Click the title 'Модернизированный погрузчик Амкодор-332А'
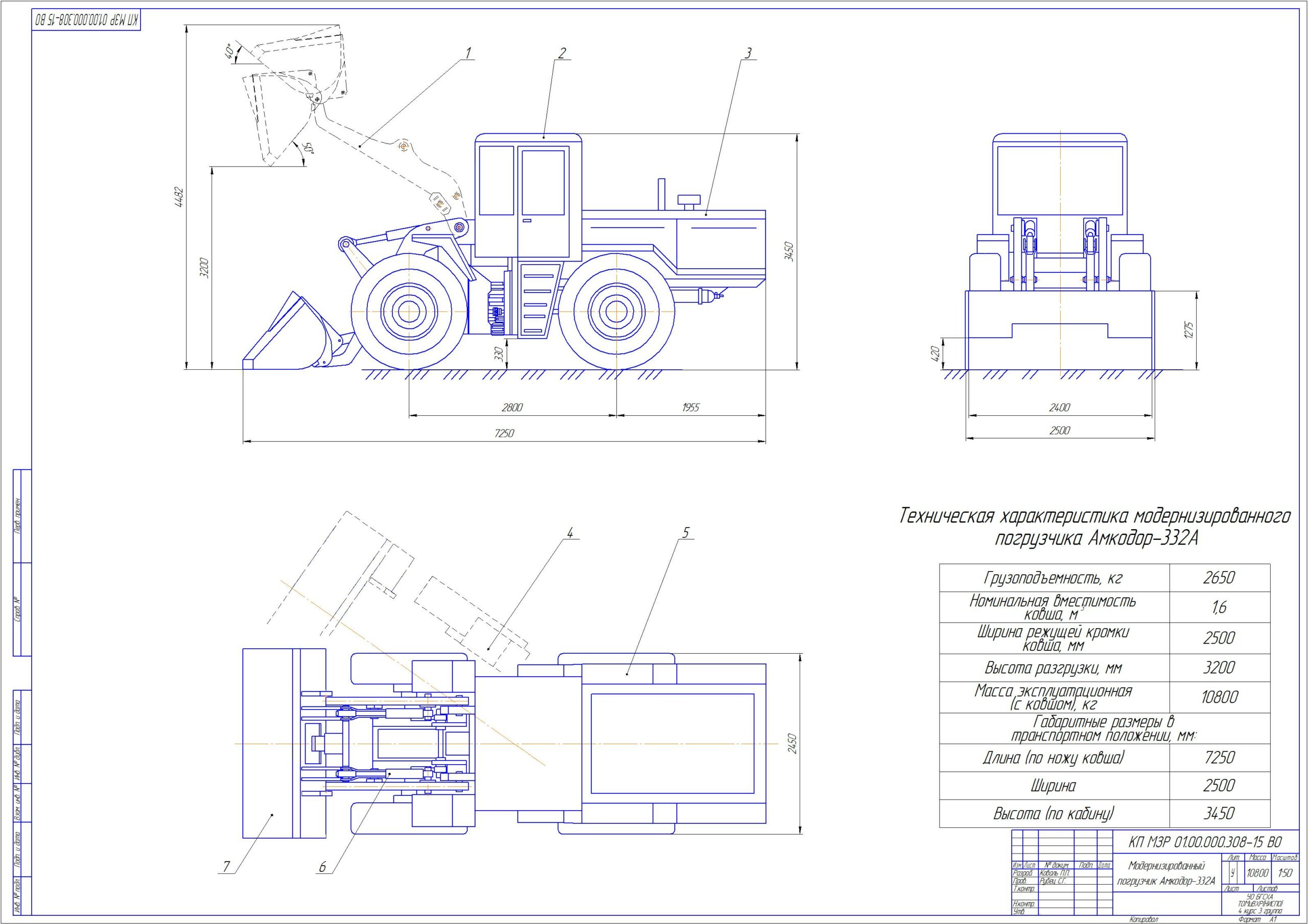The width and height of the screenshot is (1308, 924). 1166,874
